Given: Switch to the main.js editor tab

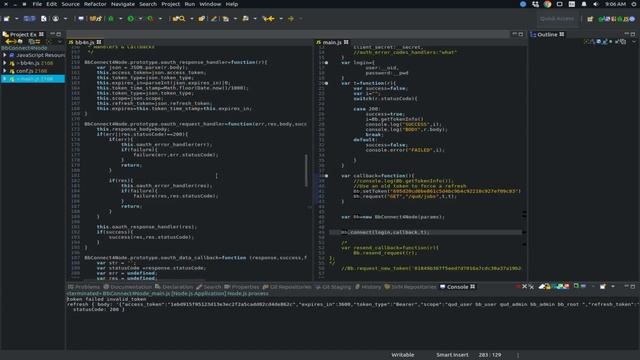Looking at the screenshot, I should 332,42.
